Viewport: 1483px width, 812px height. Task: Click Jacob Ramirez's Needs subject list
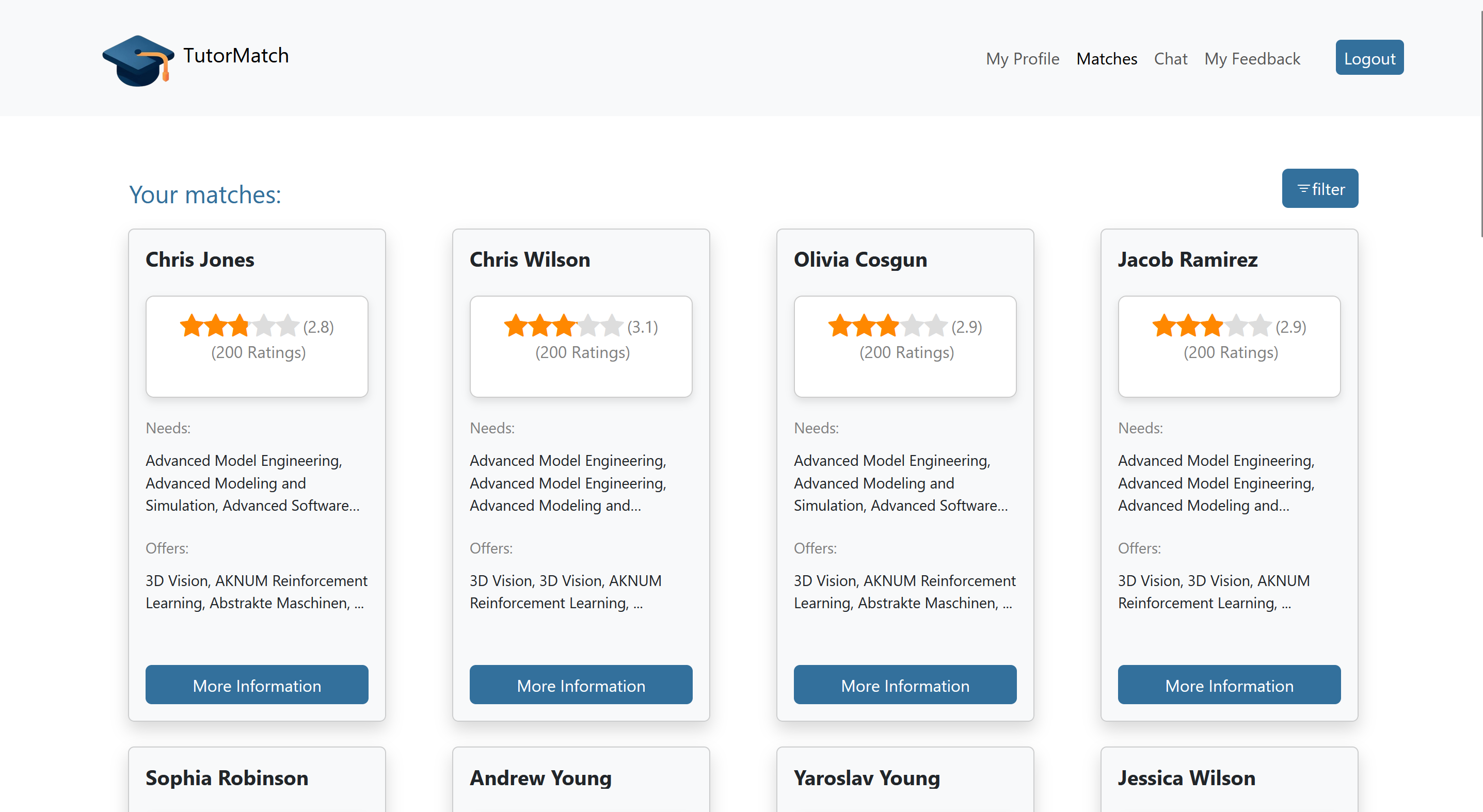pyautogui.click(x=1217, y=483)
